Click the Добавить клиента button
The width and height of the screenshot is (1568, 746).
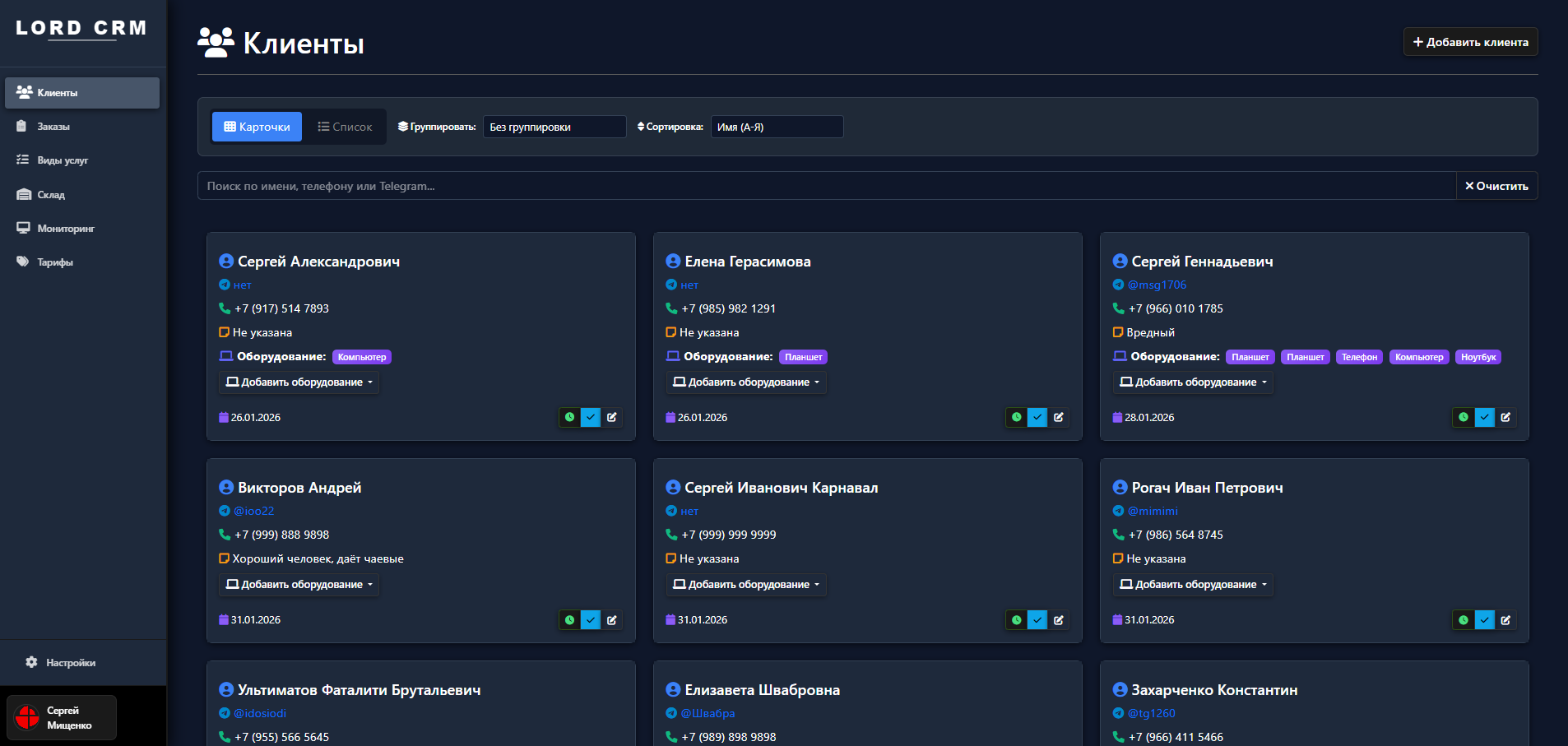pyautogui.click(x=1470, y=42)
